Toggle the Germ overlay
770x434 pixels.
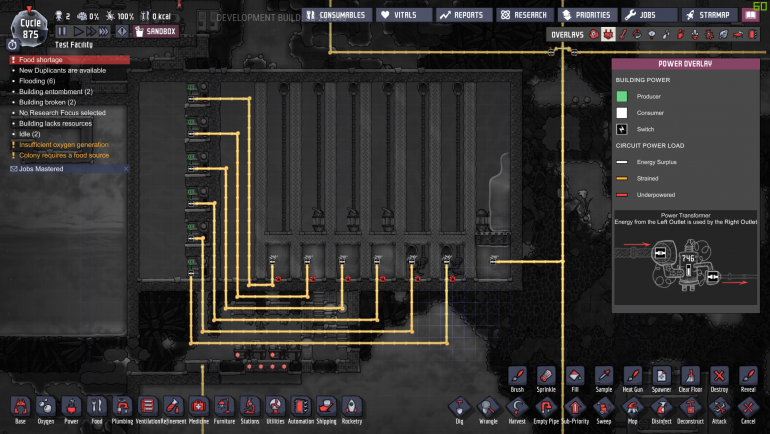coord(709,34)
